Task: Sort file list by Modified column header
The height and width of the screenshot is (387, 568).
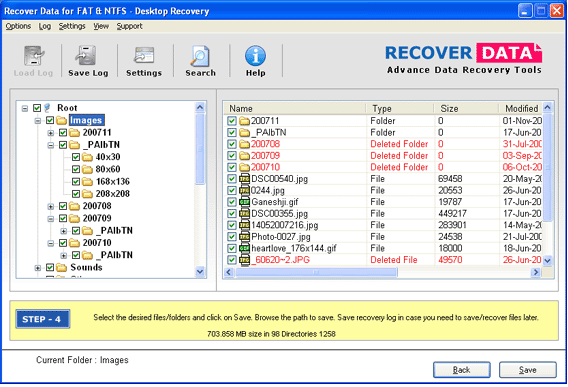Action: point(521,108)
